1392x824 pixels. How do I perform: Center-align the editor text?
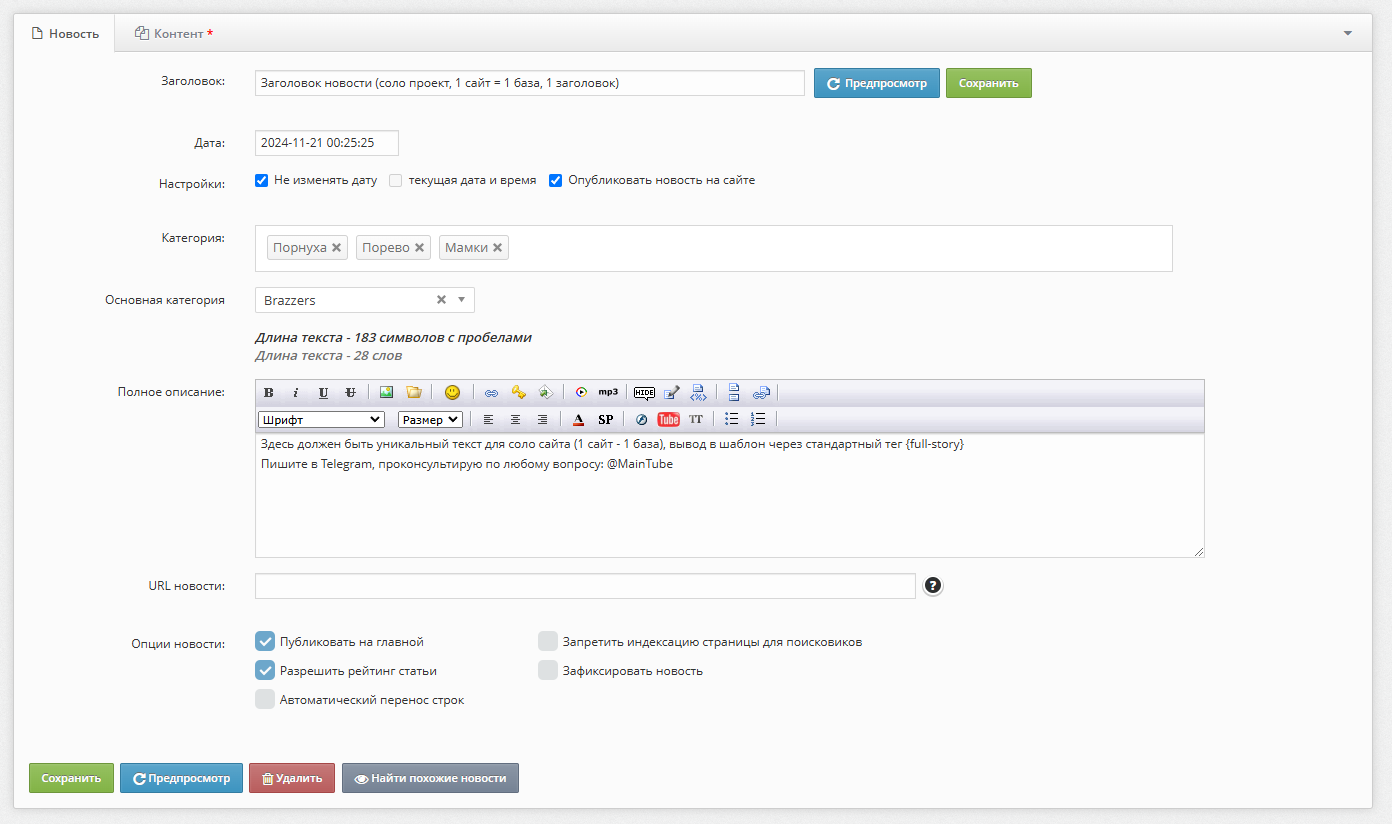(516, 419)
